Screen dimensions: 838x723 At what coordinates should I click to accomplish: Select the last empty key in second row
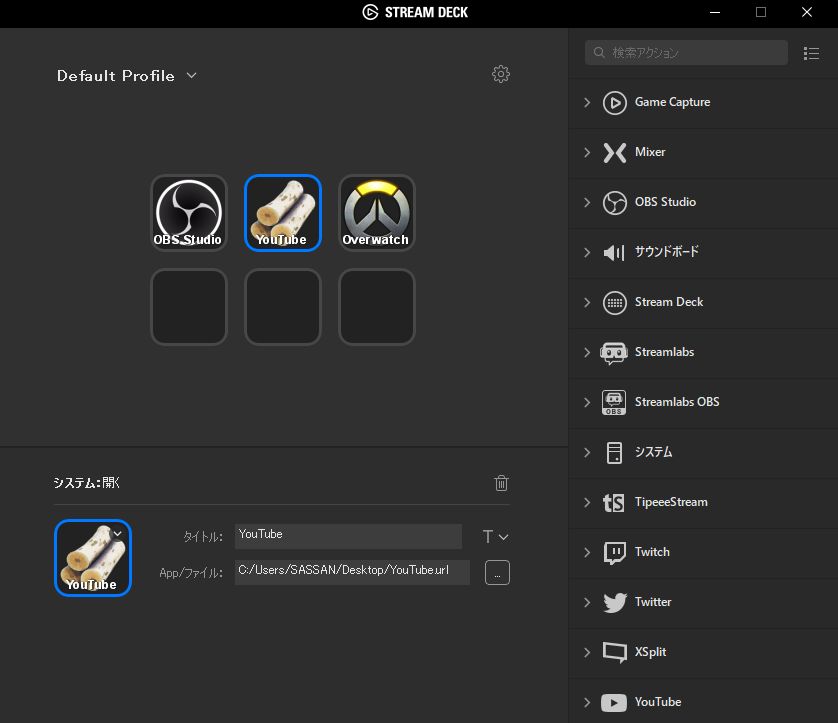(377, 307)
